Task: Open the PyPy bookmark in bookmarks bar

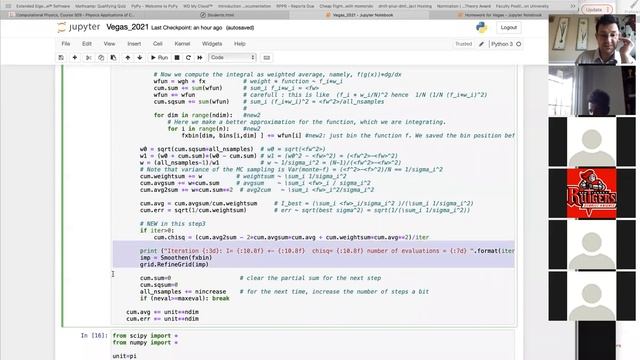Action: (154, 6)
